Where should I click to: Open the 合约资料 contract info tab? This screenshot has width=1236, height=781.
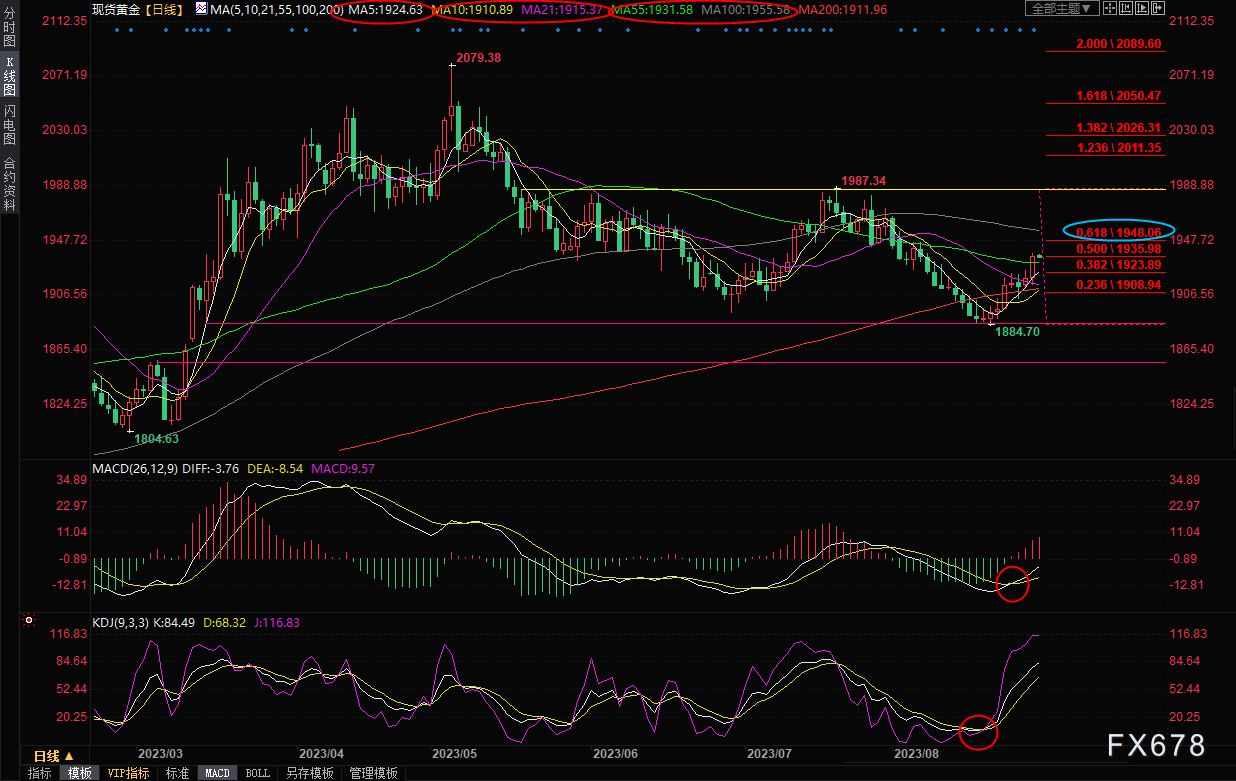click(9, 184)
